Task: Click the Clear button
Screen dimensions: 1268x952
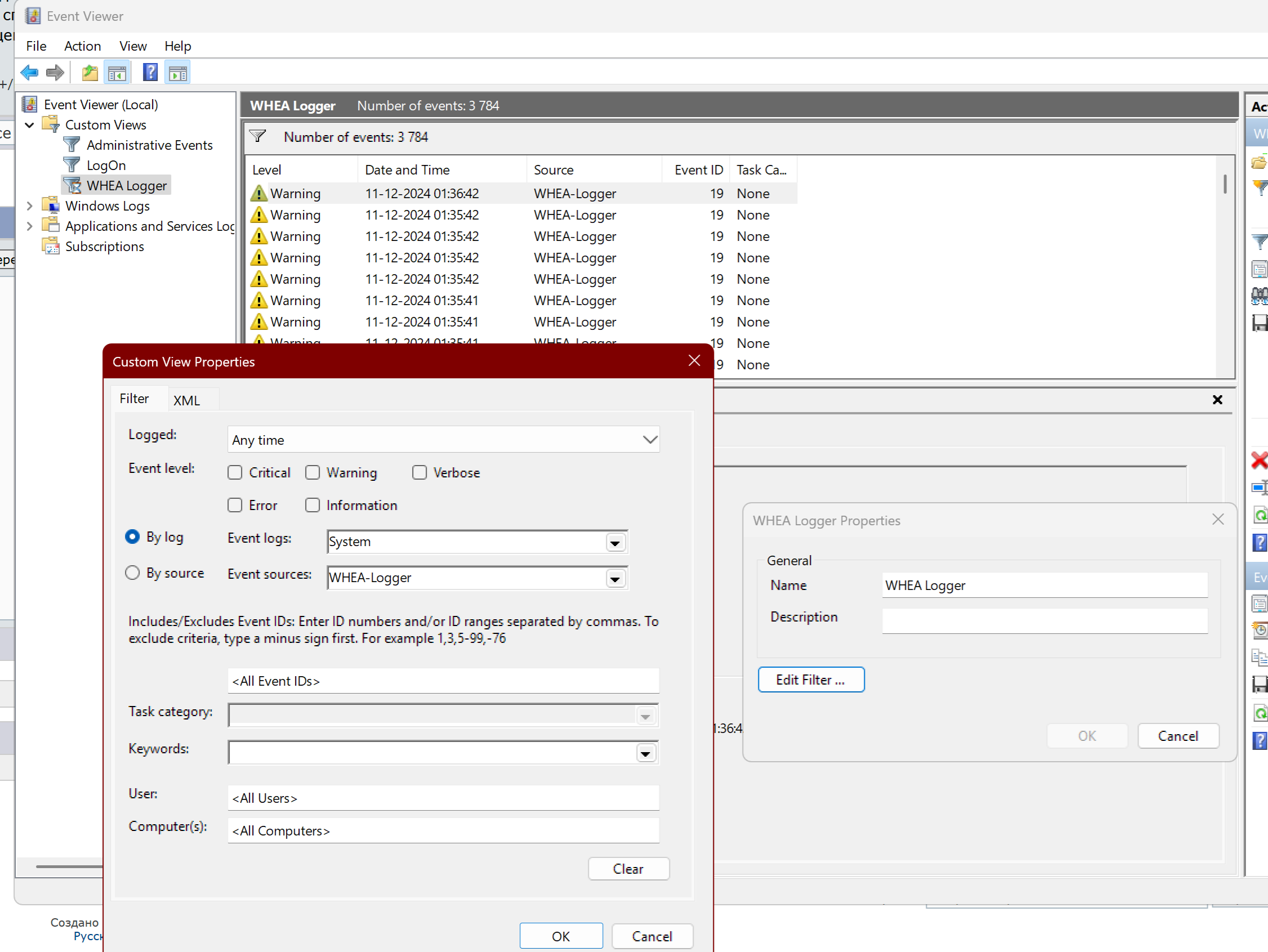Action: point(628,868)
